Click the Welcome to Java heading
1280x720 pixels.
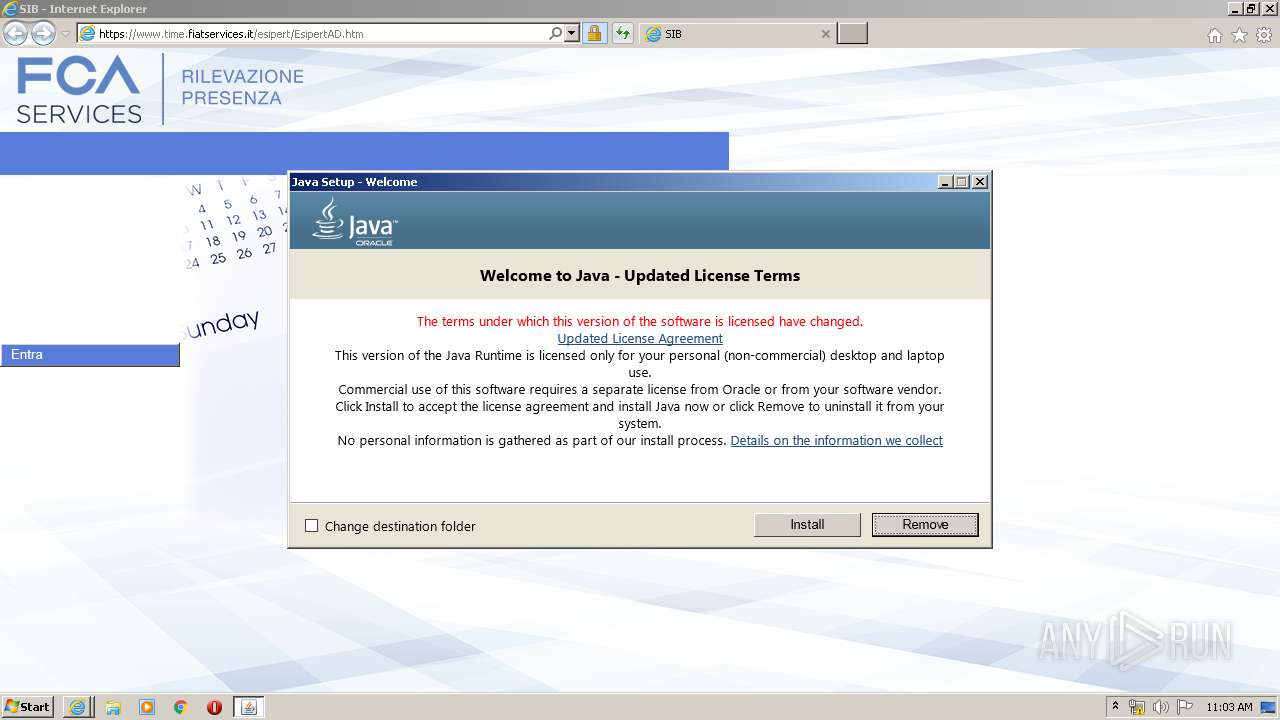point(640,276)
